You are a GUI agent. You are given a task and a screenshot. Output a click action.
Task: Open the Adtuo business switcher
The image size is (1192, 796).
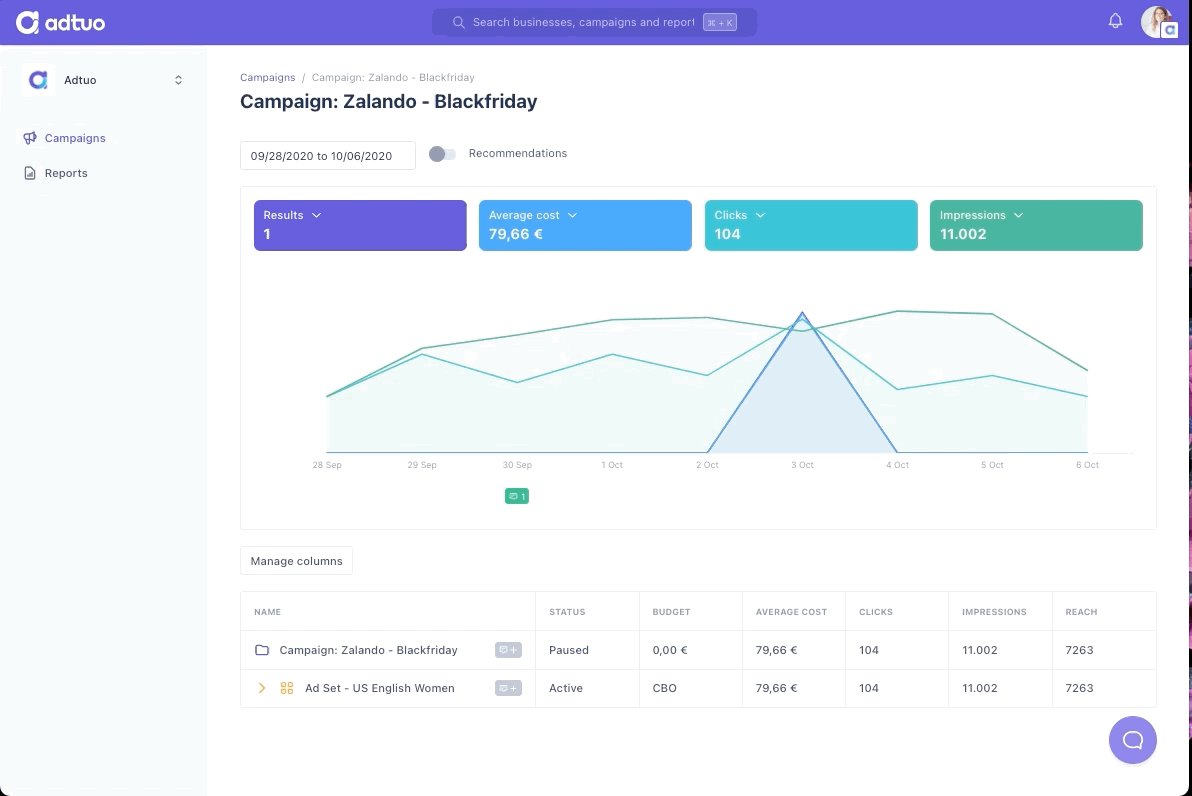point(103,80)
